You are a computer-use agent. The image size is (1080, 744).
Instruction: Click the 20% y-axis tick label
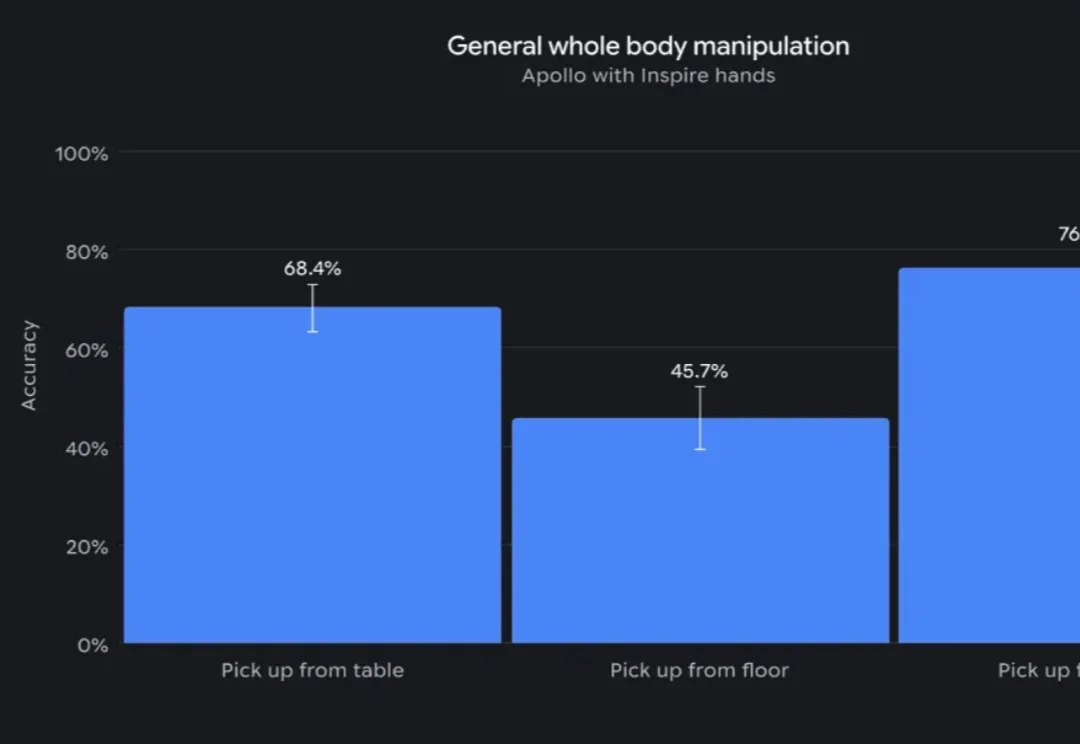click(87, 548)
